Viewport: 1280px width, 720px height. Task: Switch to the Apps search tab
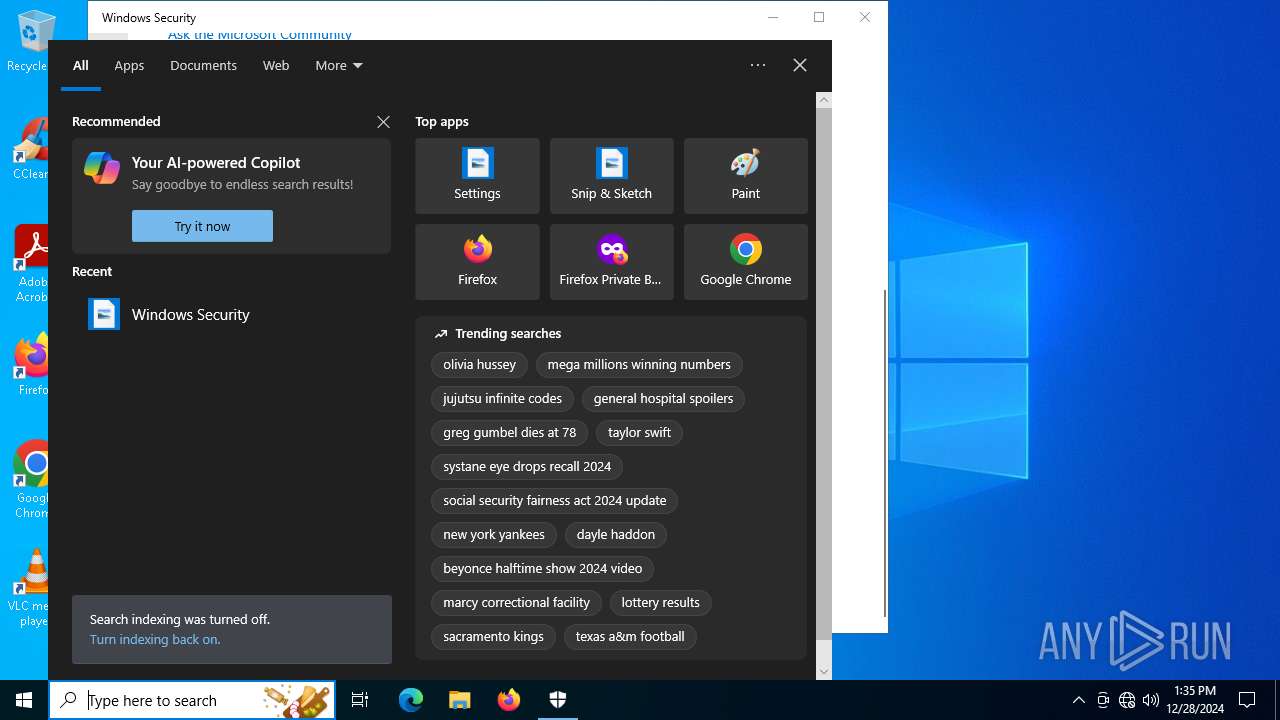(129, 65)
